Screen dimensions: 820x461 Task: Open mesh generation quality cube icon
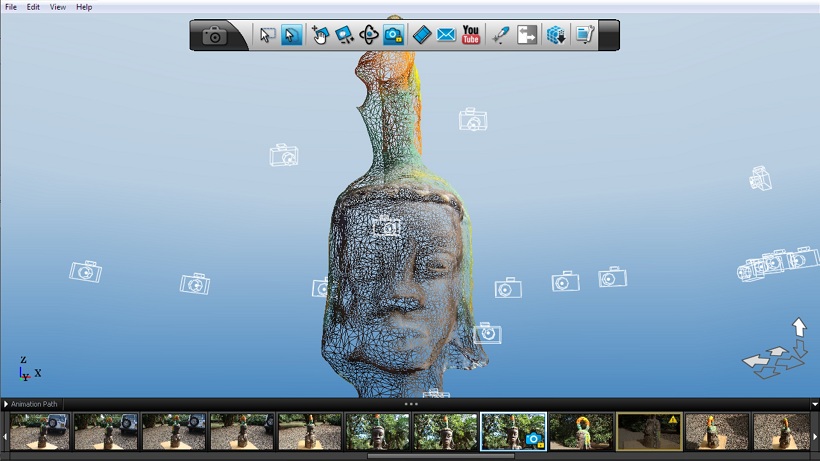556,35
